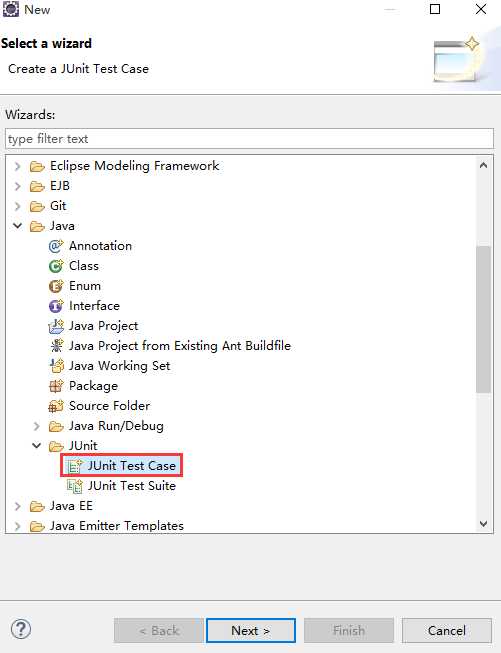Screen dimensions: 501x653
Task: Select the Java Working Set entry
Action: tap(120, 366)
